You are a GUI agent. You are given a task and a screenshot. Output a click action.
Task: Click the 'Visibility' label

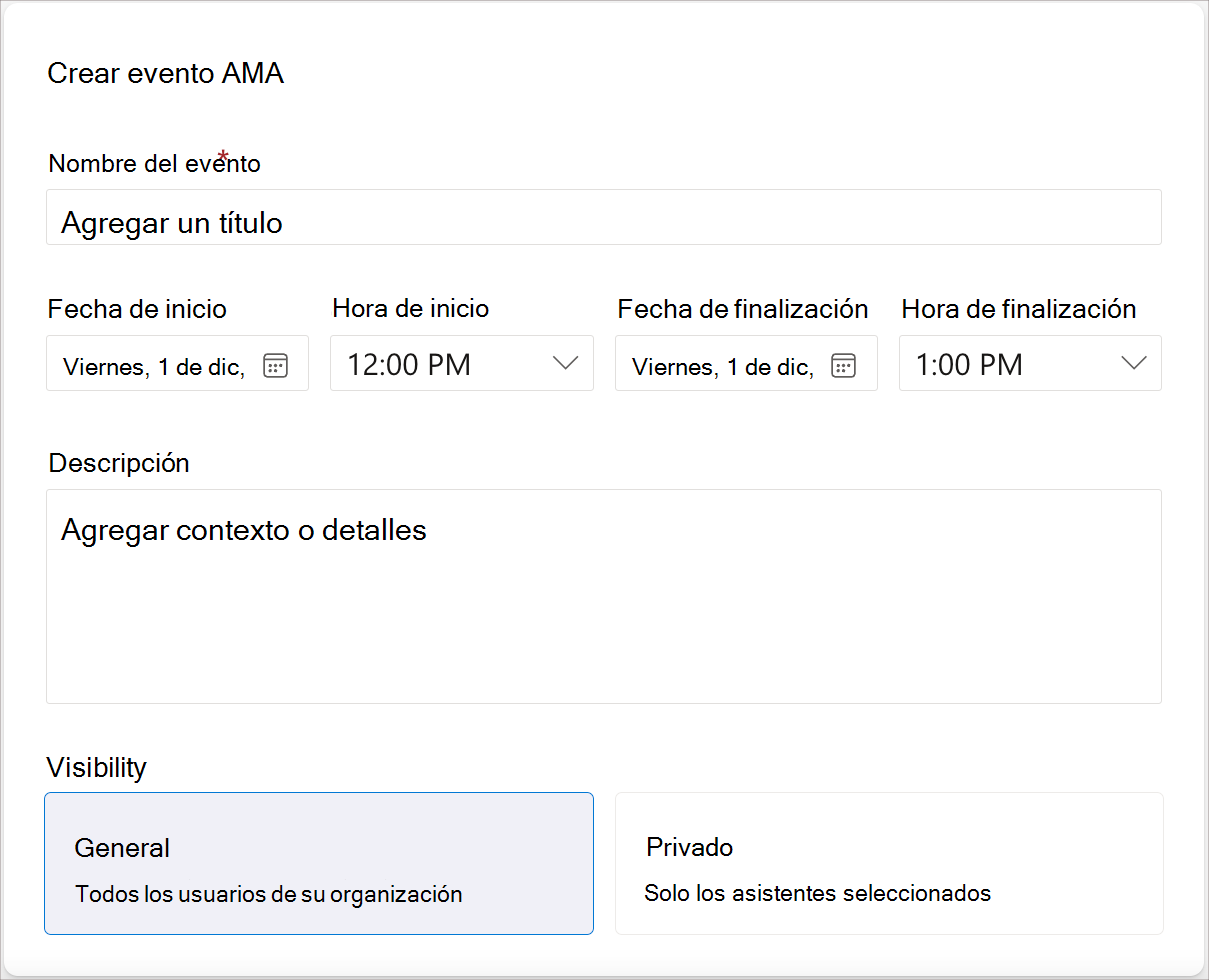tap(97, 768)
